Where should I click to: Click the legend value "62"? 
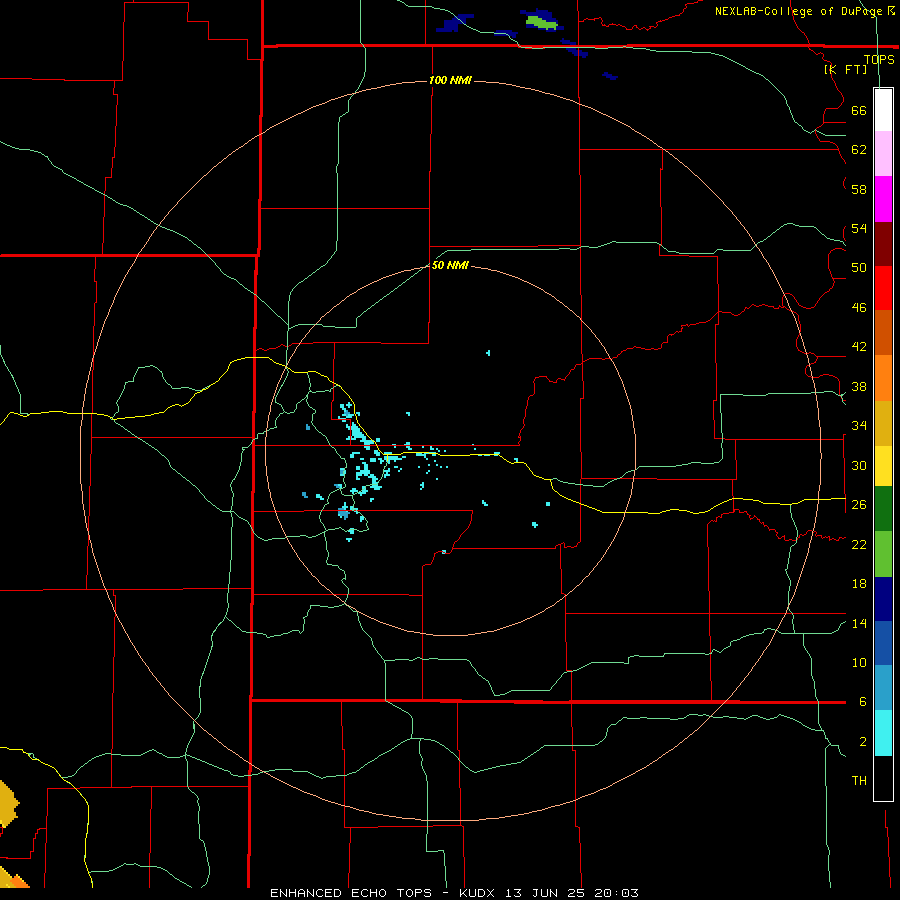pos(859,150)
